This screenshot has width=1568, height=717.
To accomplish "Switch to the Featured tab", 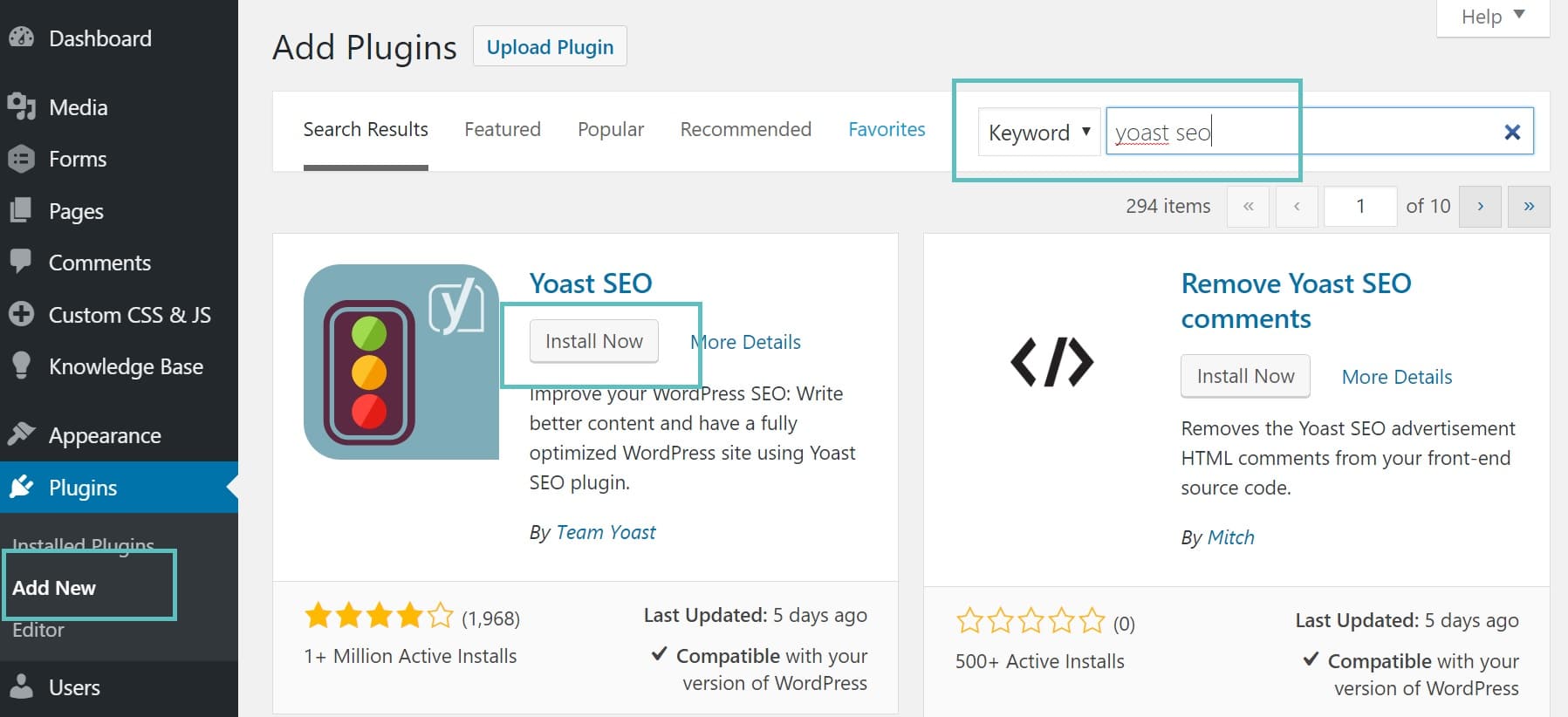I will click(503, 129).
